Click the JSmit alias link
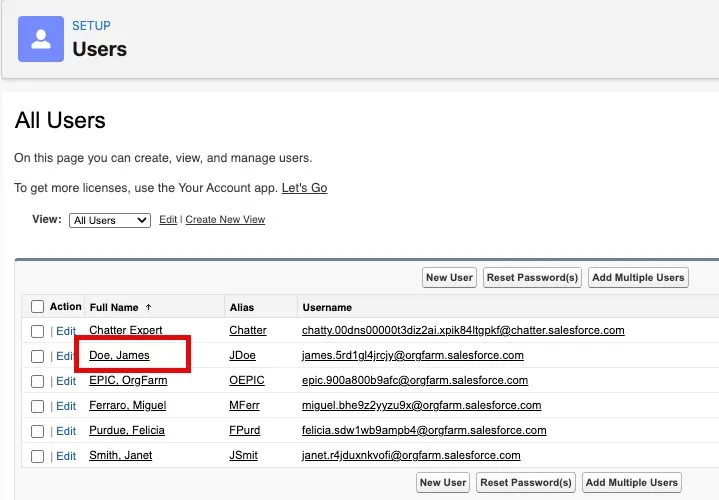This screenshot has height=500, width=719. 243,455
